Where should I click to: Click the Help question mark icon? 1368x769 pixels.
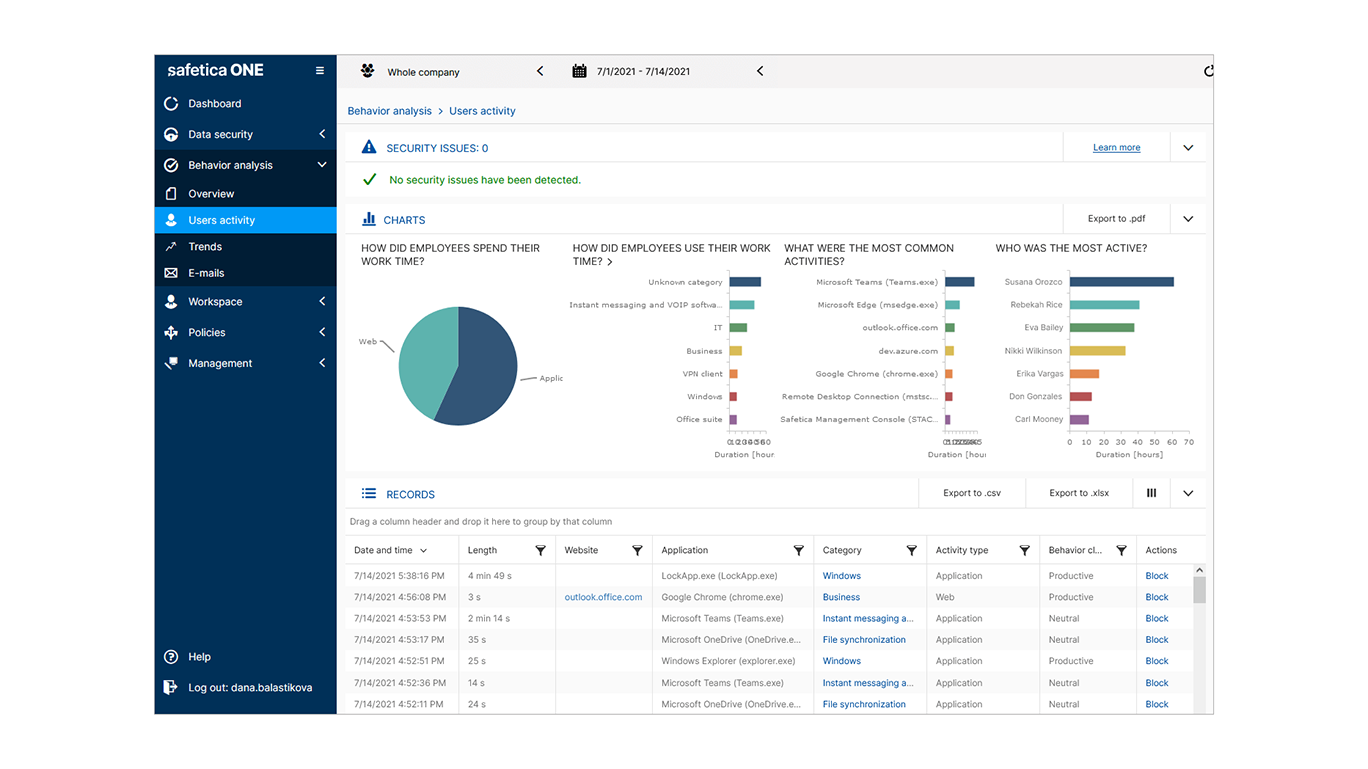[171, 657]
